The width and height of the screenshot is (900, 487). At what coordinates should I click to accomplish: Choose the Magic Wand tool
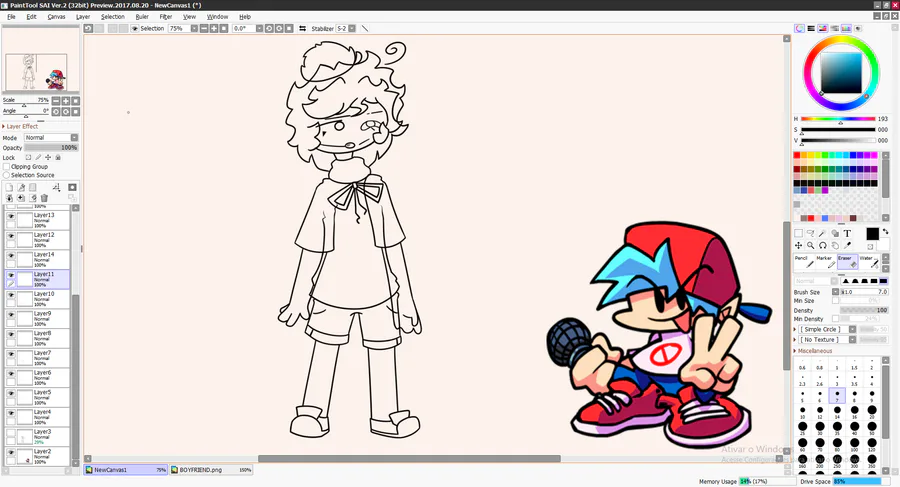(x=823, y=233)
